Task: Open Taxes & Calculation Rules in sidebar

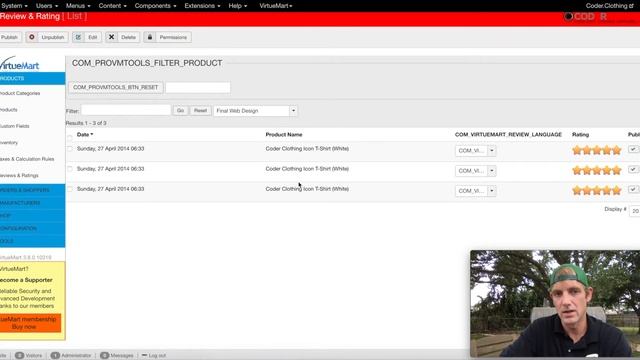Action: pos(27,159)
